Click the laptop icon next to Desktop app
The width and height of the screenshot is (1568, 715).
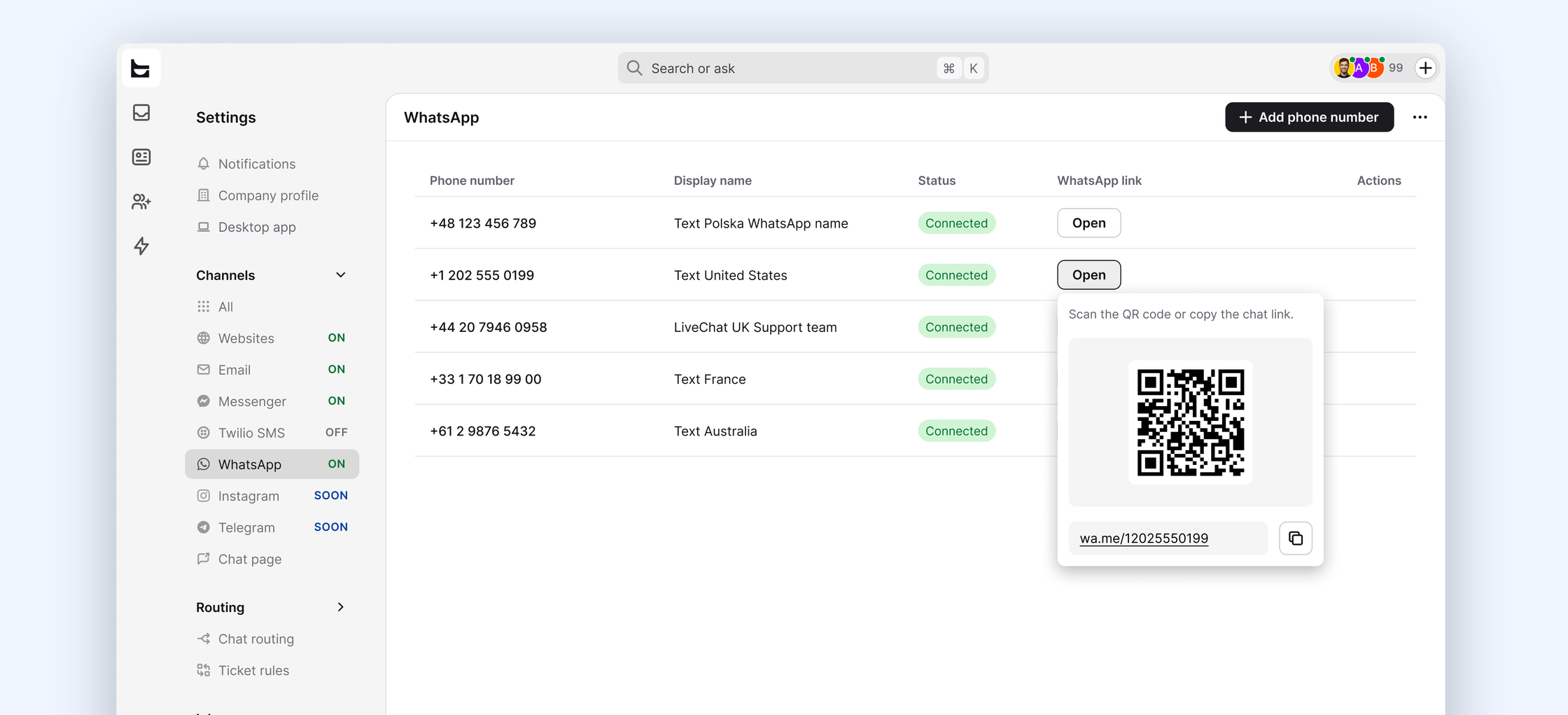[x=204, y=227]
